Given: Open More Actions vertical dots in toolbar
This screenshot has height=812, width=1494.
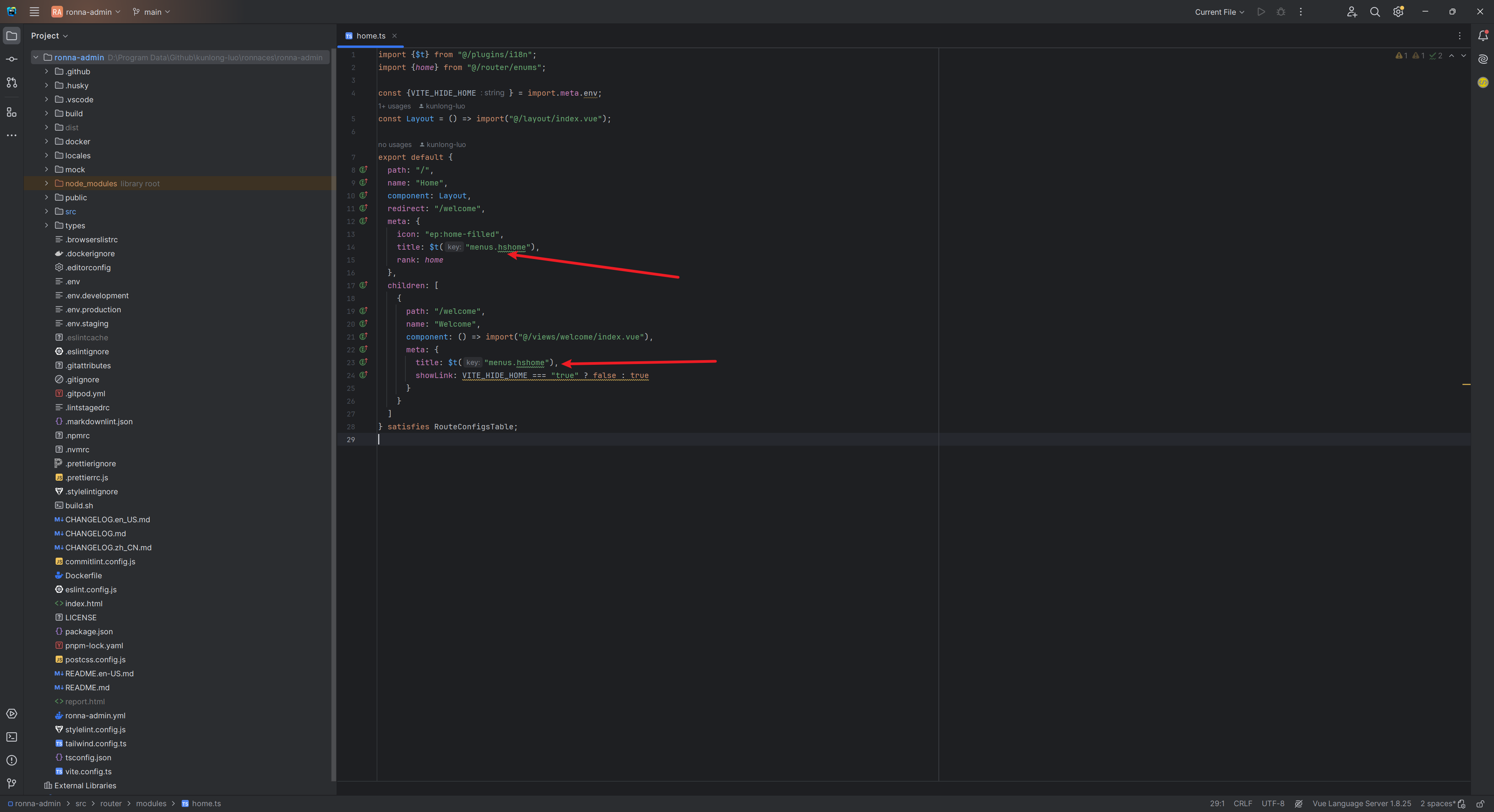Looking at the screenshot, I should point(1301,12).
